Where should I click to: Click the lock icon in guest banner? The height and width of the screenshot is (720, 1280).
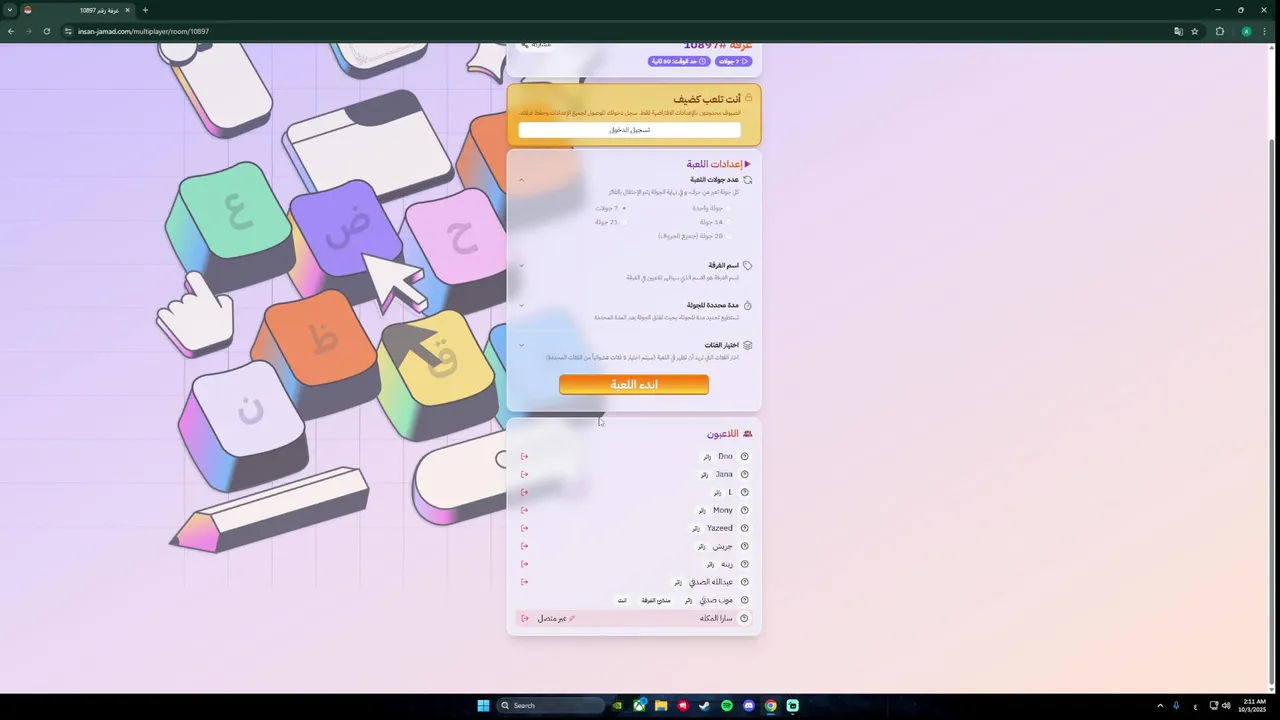tap(748, 98)
